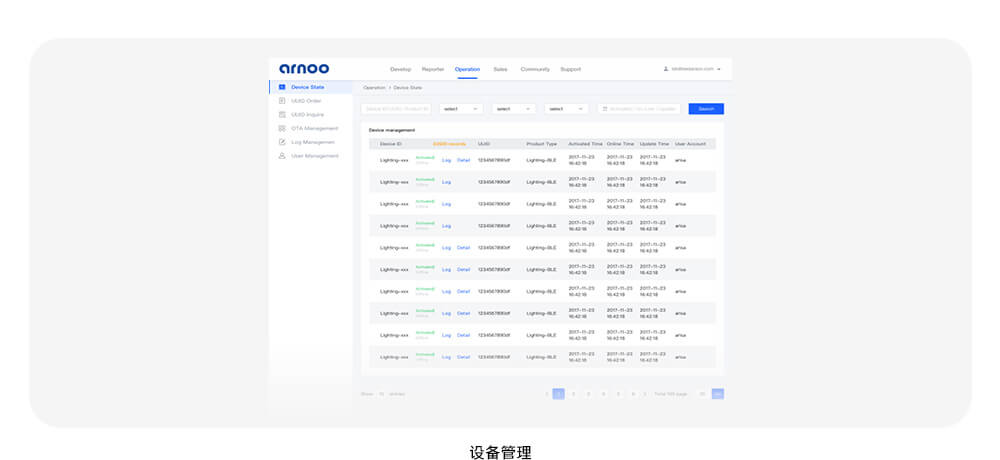Open the Detail link in first row

pyautogui.click(x=463, y=160)
